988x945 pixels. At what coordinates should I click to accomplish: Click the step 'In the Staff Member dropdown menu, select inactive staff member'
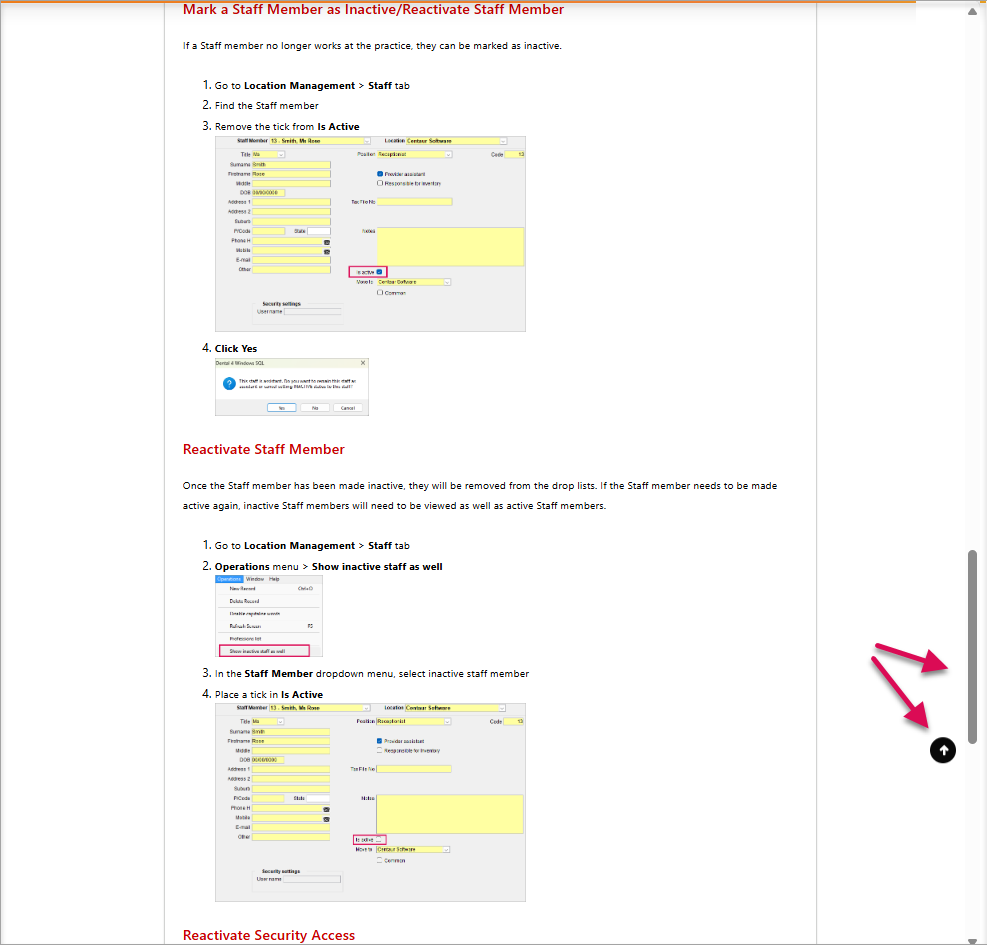372,673
